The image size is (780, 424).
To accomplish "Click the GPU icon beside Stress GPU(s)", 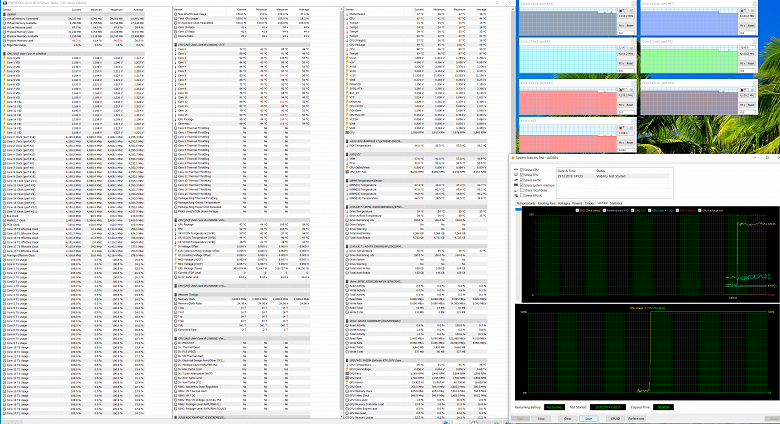I will (516, 196).
